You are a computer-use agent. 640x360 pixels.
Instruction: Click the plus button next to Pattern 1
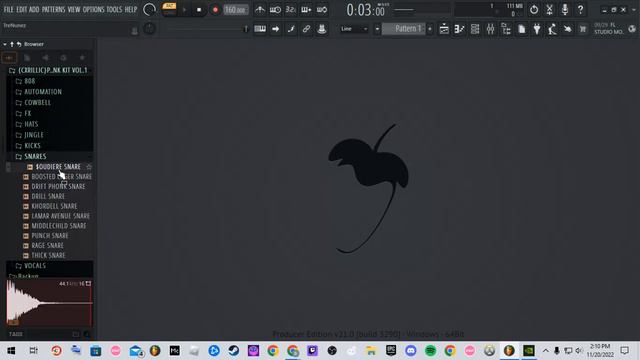tap(430, 29)
